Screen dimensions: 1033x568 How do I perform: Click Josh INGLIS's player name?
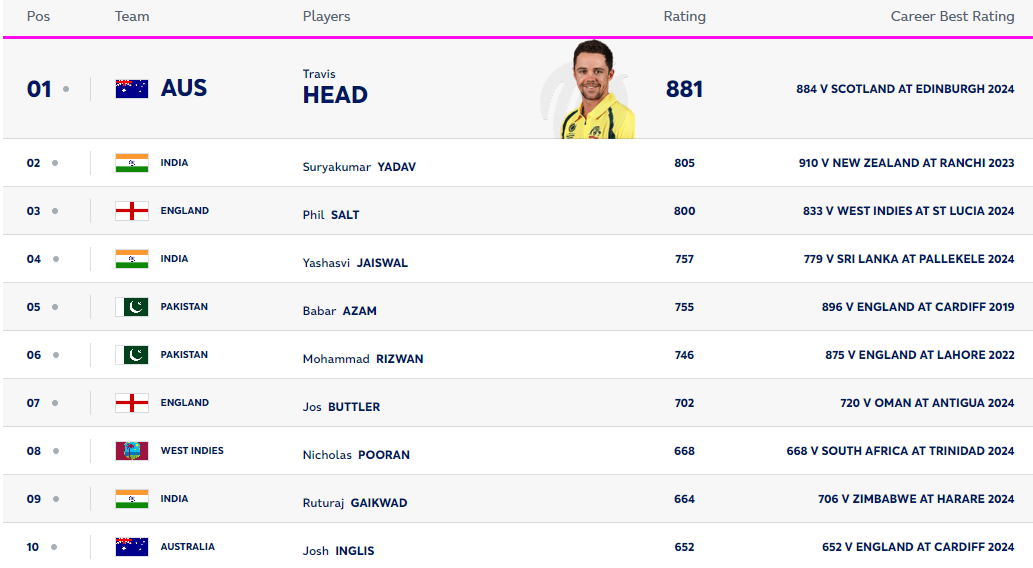[338, 551]
